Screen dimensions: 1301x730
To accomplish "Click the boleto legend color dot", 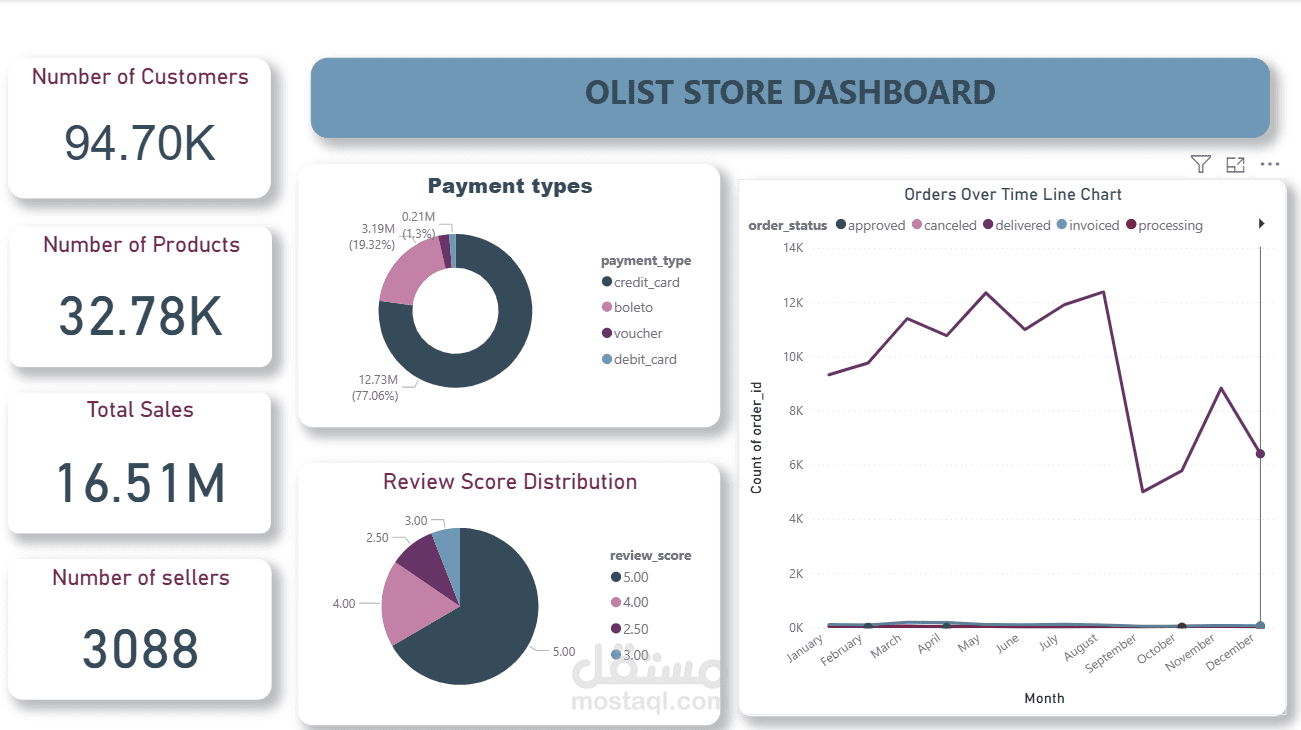I will point(606,308).
